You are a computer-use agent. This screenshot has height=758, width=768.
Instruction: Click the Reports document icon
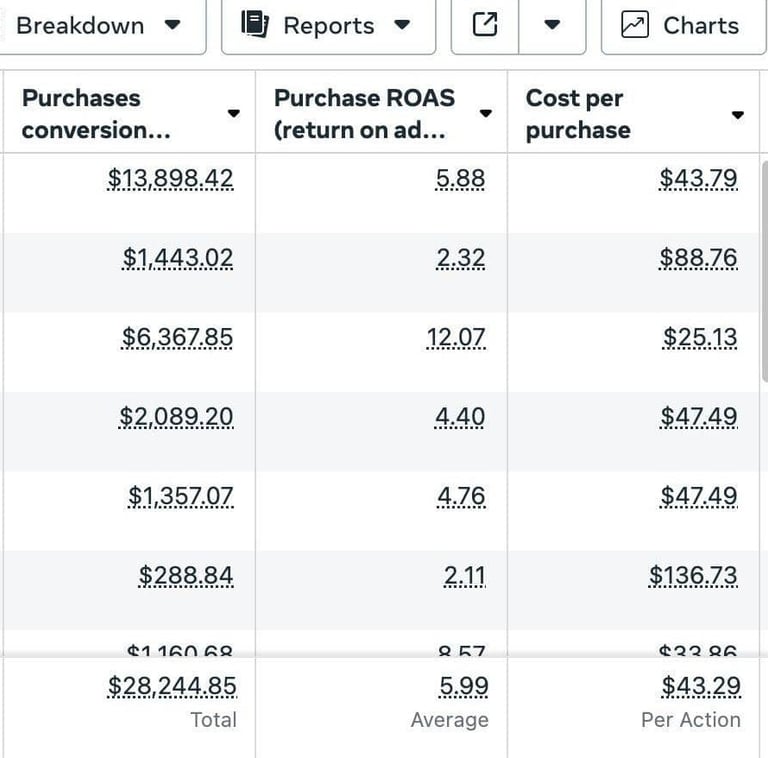[x=256, y=25]
